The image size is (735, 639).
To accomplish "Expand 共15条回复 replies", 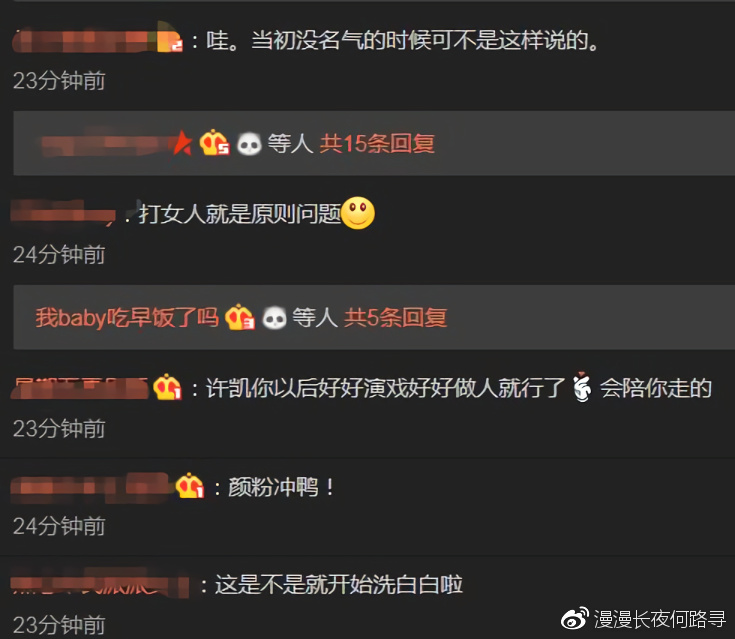I will pyautogui.click(x=377, y=143).
